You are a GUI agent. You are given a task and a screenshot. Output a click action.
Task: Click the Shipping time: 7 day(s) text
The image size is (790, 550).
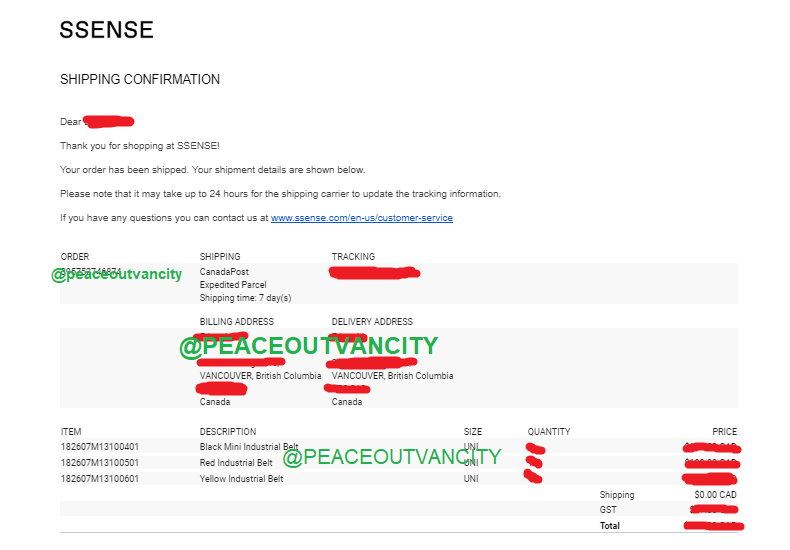click(x=245, y=298)
